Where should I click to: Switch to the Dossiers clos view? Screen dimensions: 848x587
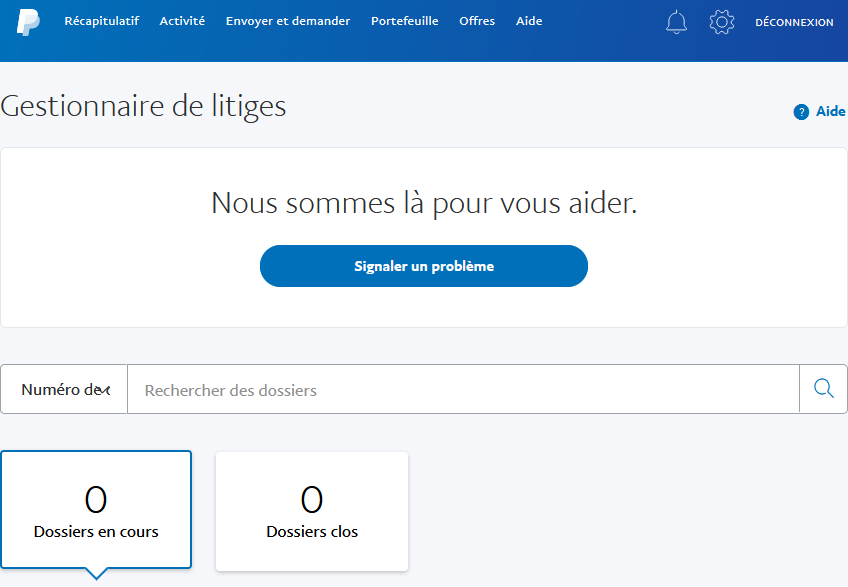click(x=311, y=511)
